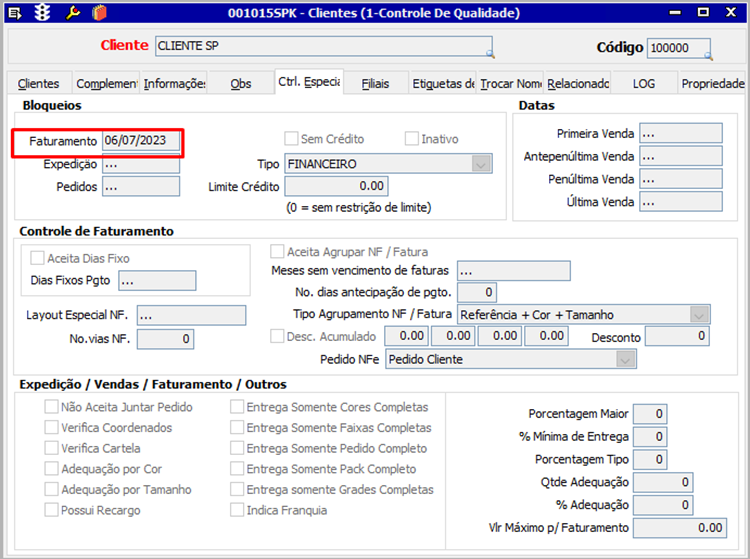Image resolution: width=750 pixels, height=559 pixels.
Task: Click the Cliente name input field
Action: pyautogui.click(x=323, y=46)
